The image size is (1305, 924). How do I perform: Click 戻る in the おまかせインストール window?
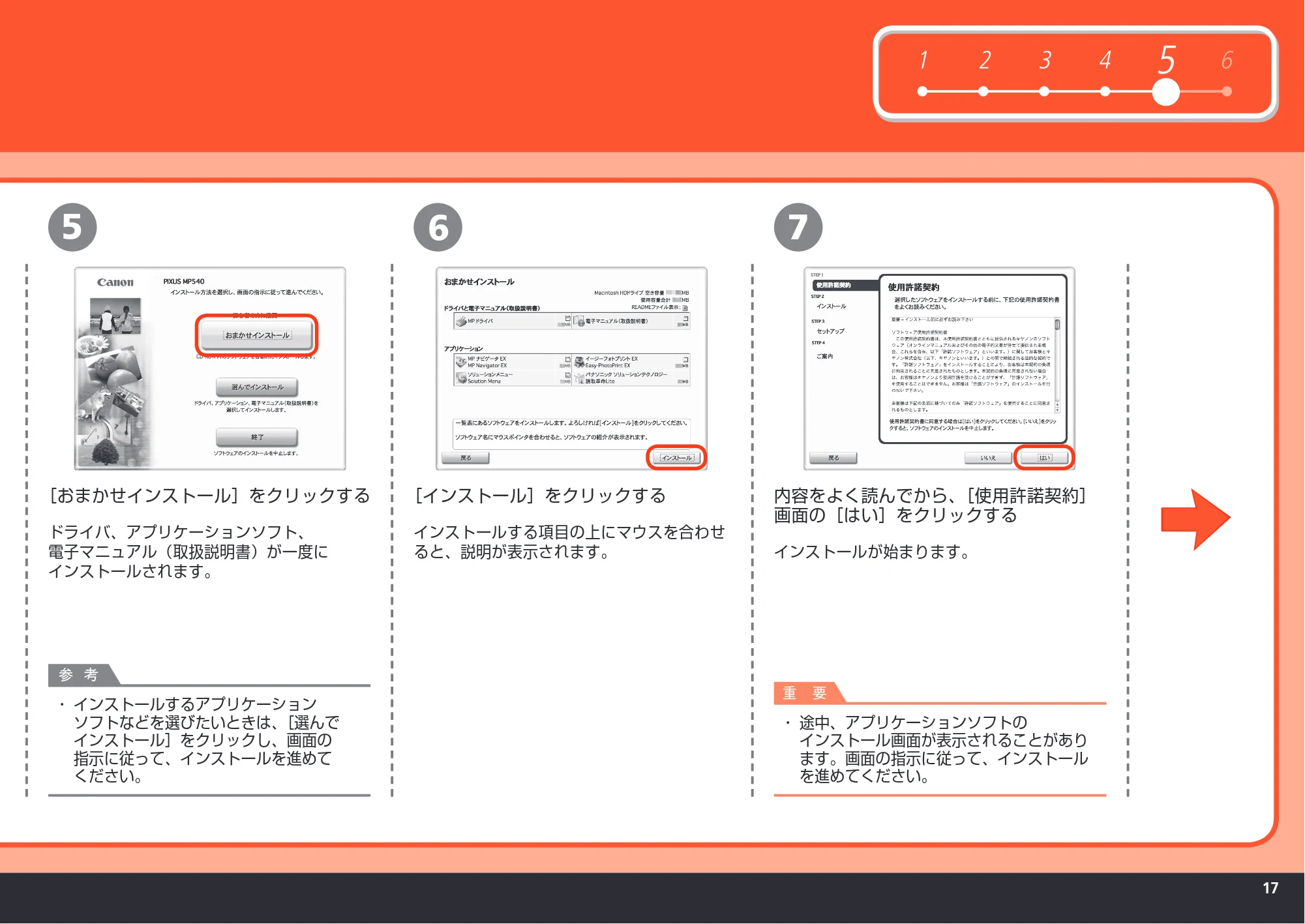466,458
